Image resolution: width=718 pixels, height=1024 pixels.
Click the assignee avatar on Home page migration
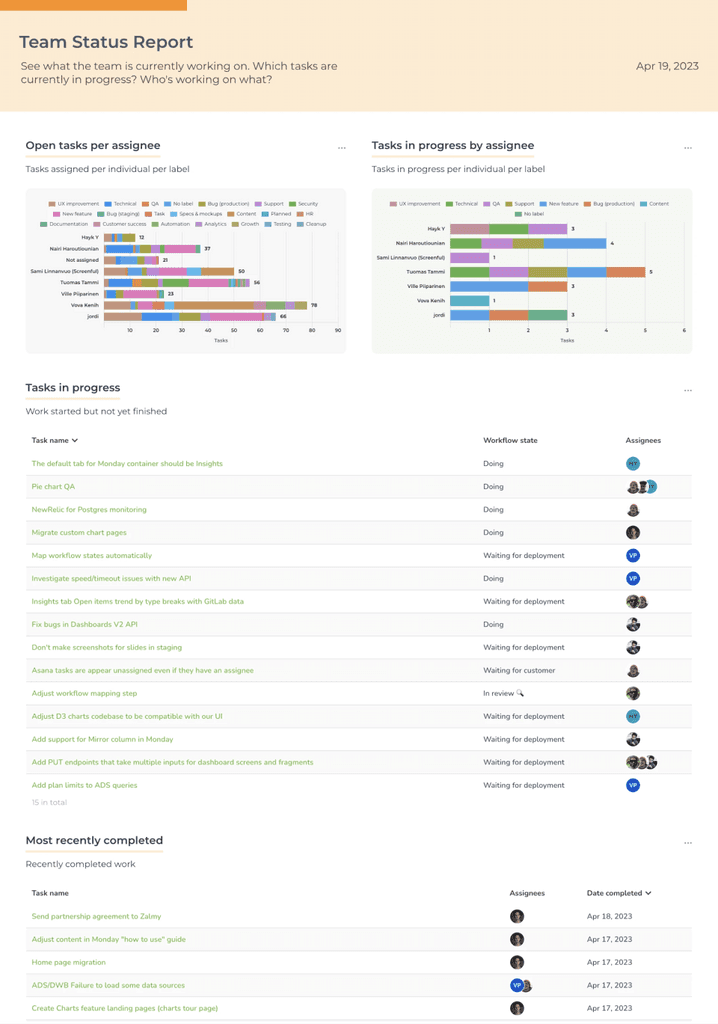tap(517, 962)
